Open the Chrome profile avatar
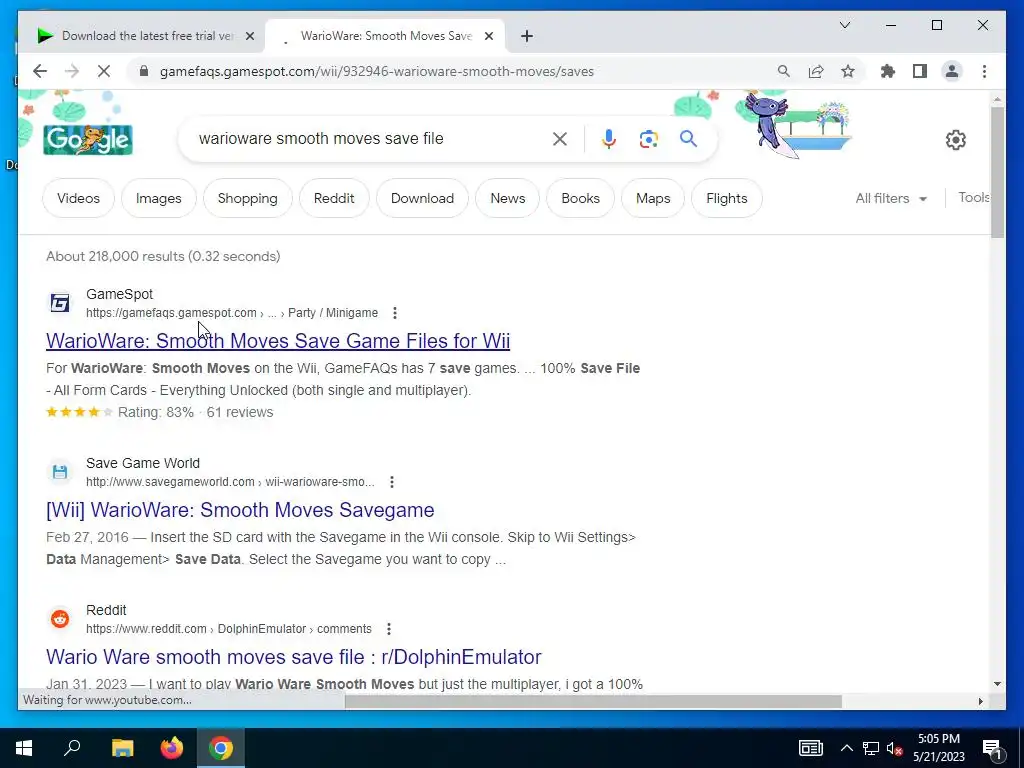Viewport: 1024px width, 768px height. click(952, 71)
